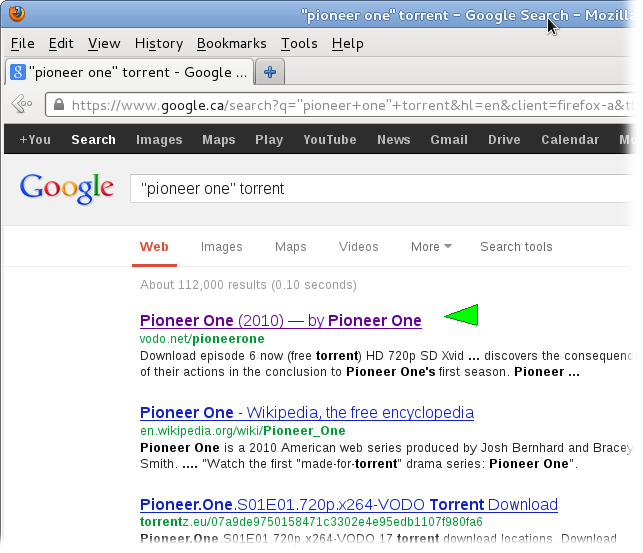Open Search tools options
This screenshot has height=553, width=643.
click(x=516, y=247)
